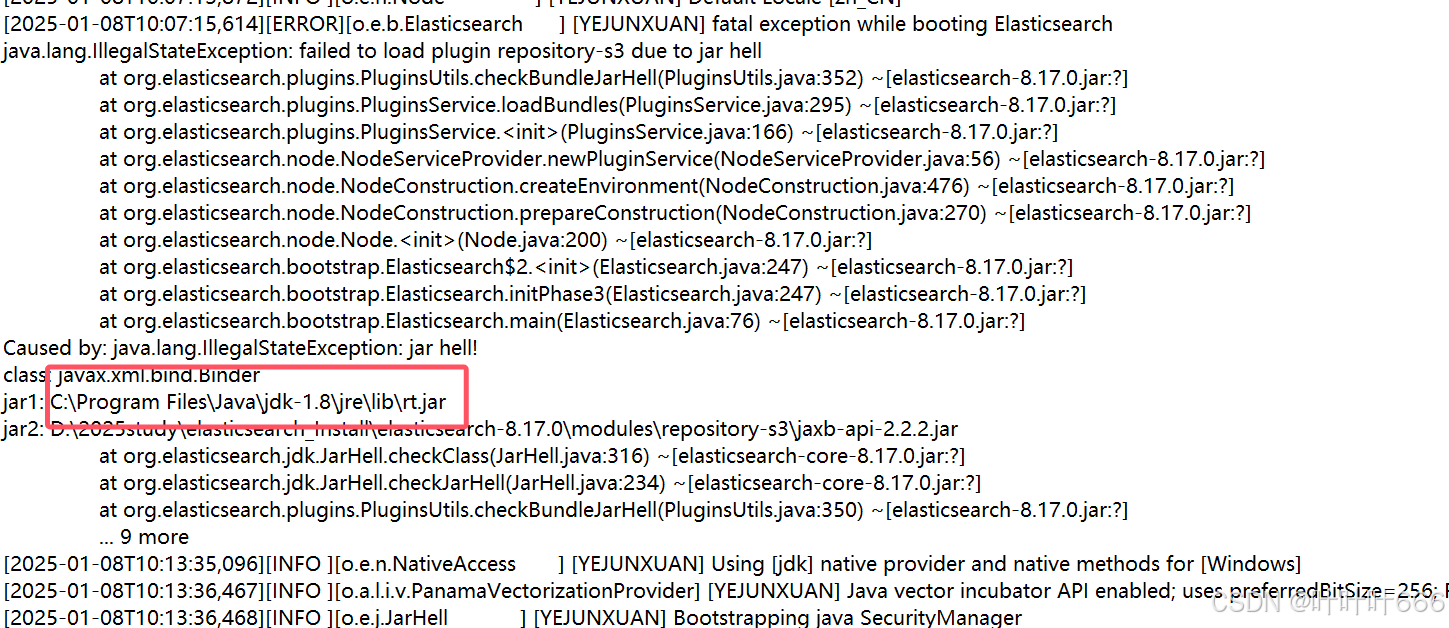Click the PluginsService.<init> stack trace line
The height and width of the screenshot is (628, 1449).
tap(579, 131)
